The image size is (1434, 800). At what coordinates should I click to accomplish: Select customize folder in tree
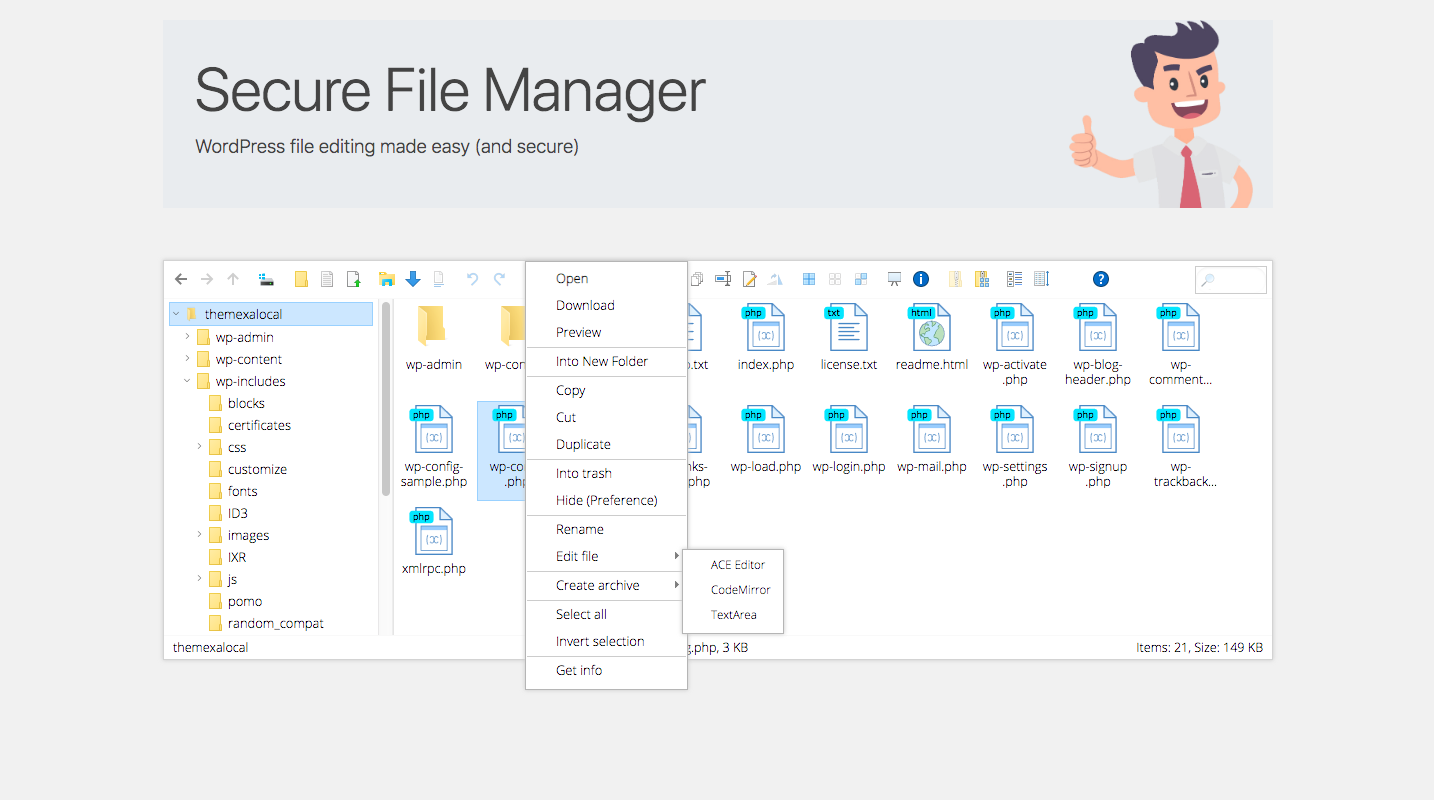point(257,469)
